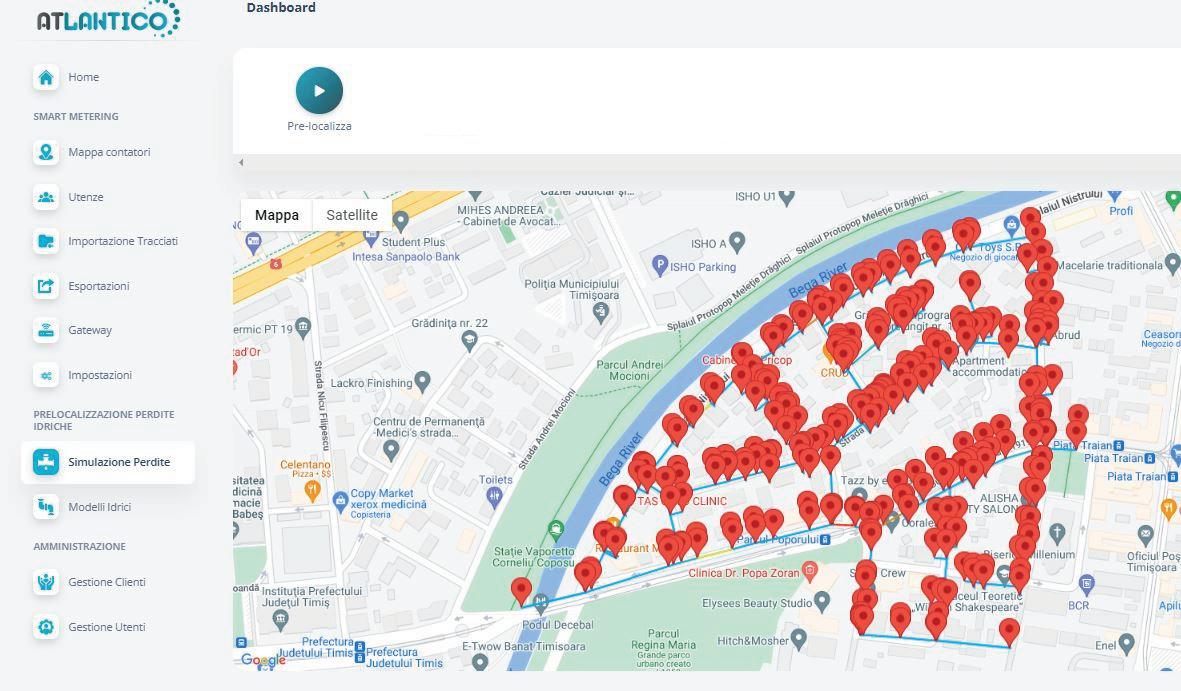Click the ISHO A map pin
This screenshot has height=691, width=1181.
pyautogui.click(x=737, y=242)
